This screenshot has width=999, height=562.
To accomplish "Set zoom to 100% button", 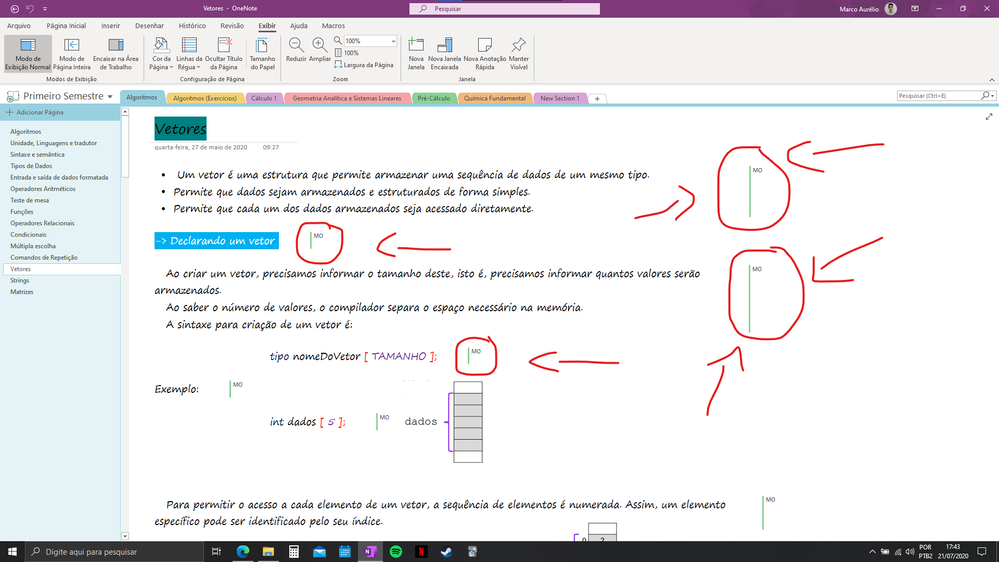I will click(x=347, y=53).
